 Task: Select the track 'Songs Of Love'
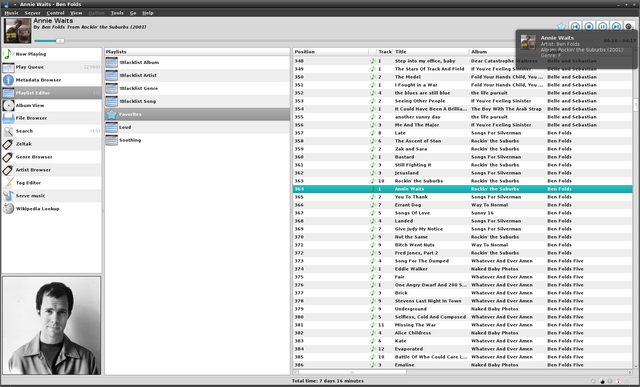pyautogui.click(x=462, y=213)
